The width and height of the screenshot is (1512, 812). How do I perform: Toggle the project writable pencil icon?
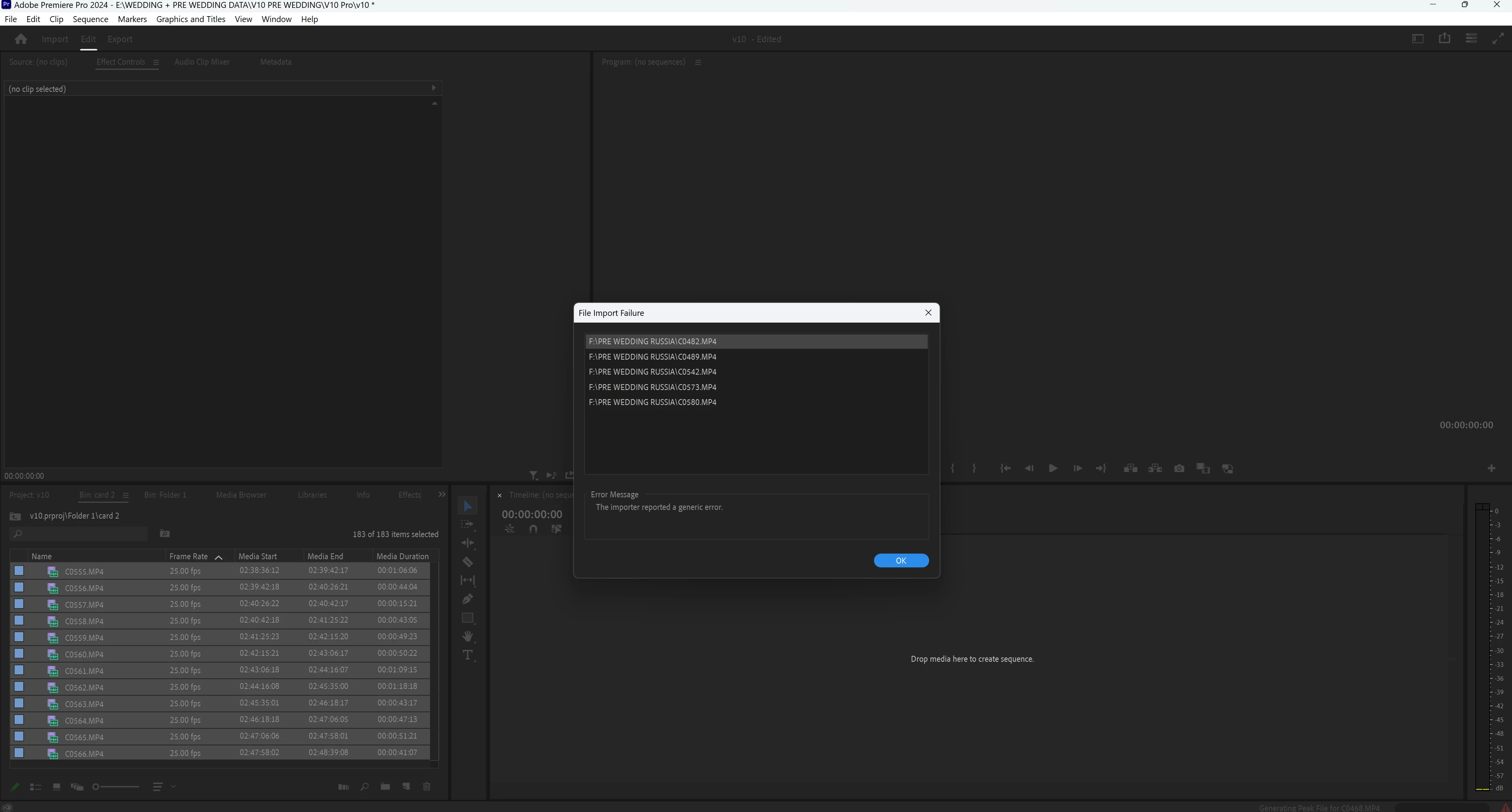pos(15,787)
